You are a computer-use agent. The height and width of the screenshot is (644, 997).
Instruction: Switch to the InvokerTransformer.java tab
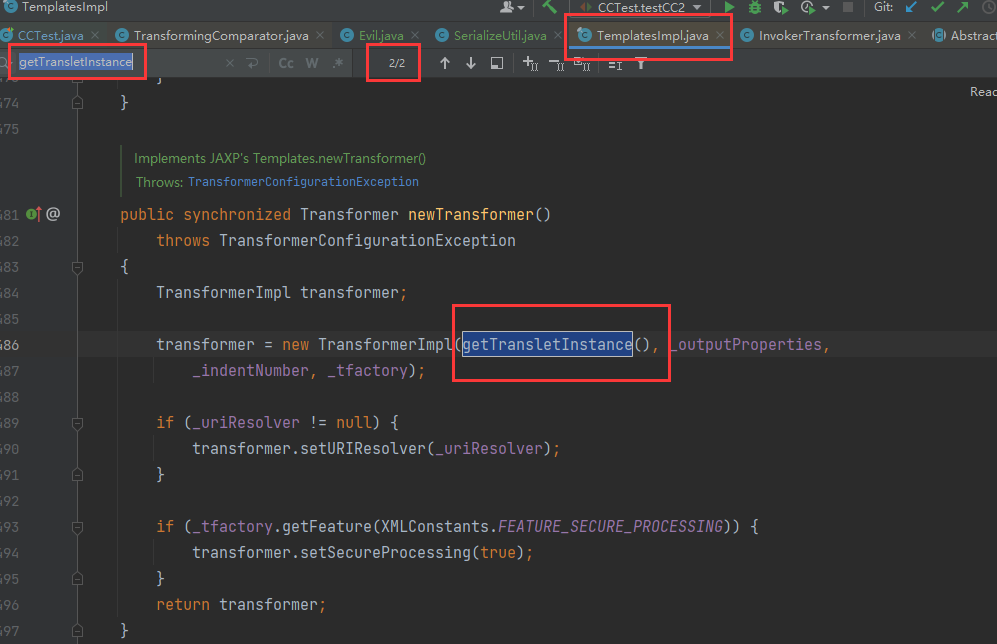(x=829, y=36)
